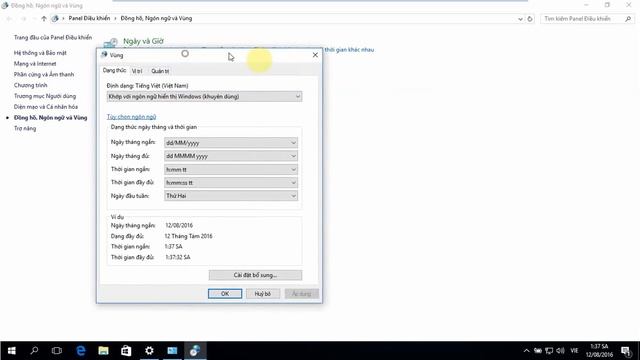Open the volume tray icon
The image size is (640, 360).
coord(561,351)
